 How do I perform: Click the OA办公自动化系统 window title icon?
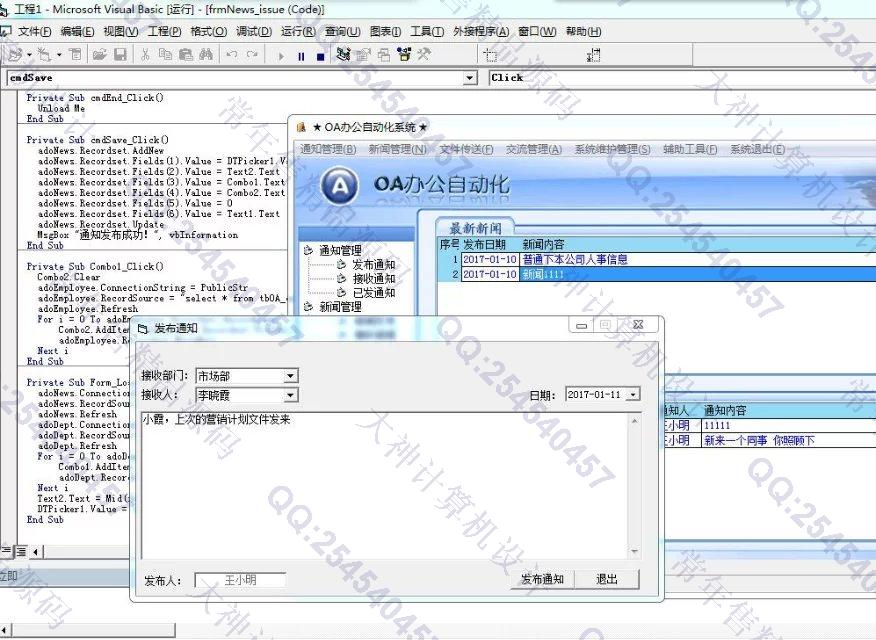point(302,127)
